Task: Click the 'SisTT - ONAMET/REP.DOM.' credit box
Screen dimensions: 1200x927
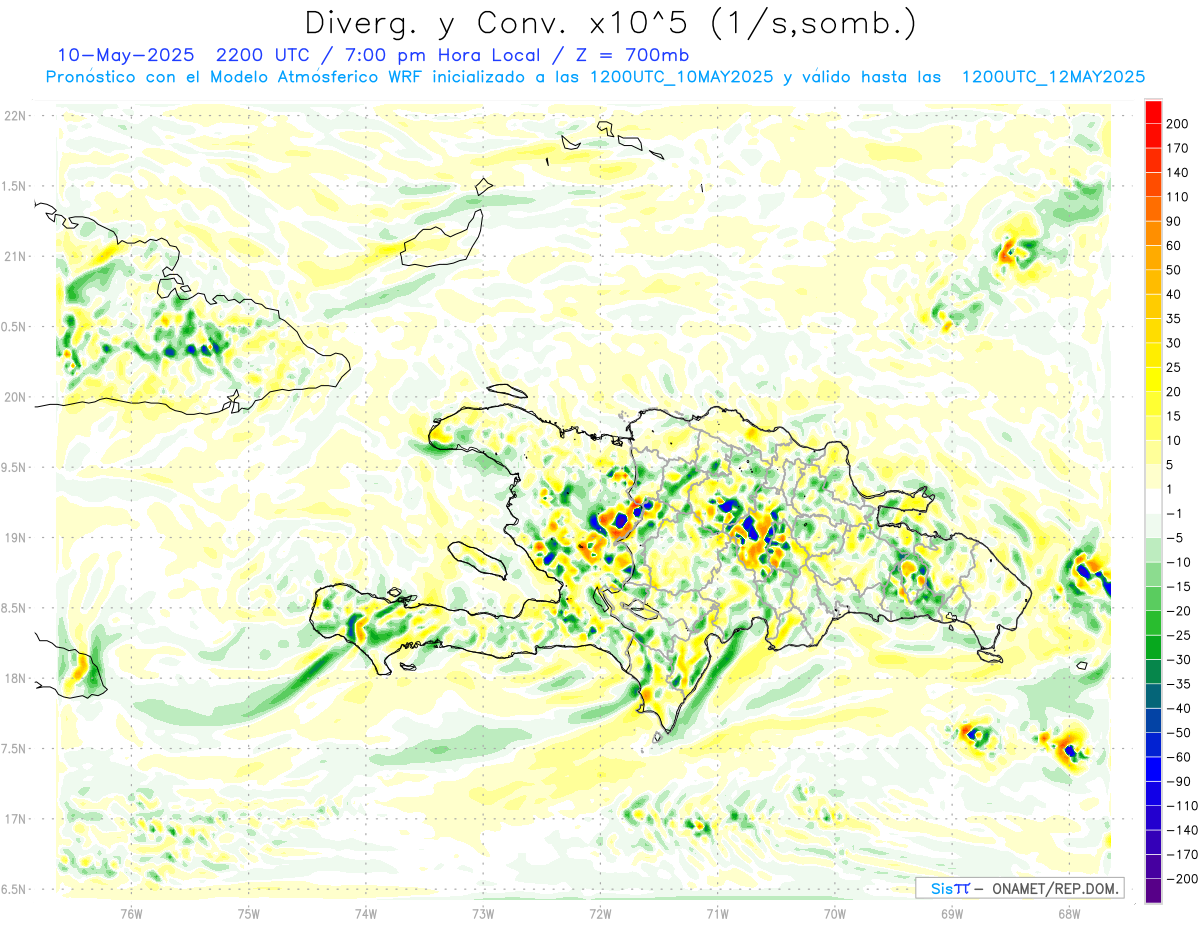Action: (1019, 888)
